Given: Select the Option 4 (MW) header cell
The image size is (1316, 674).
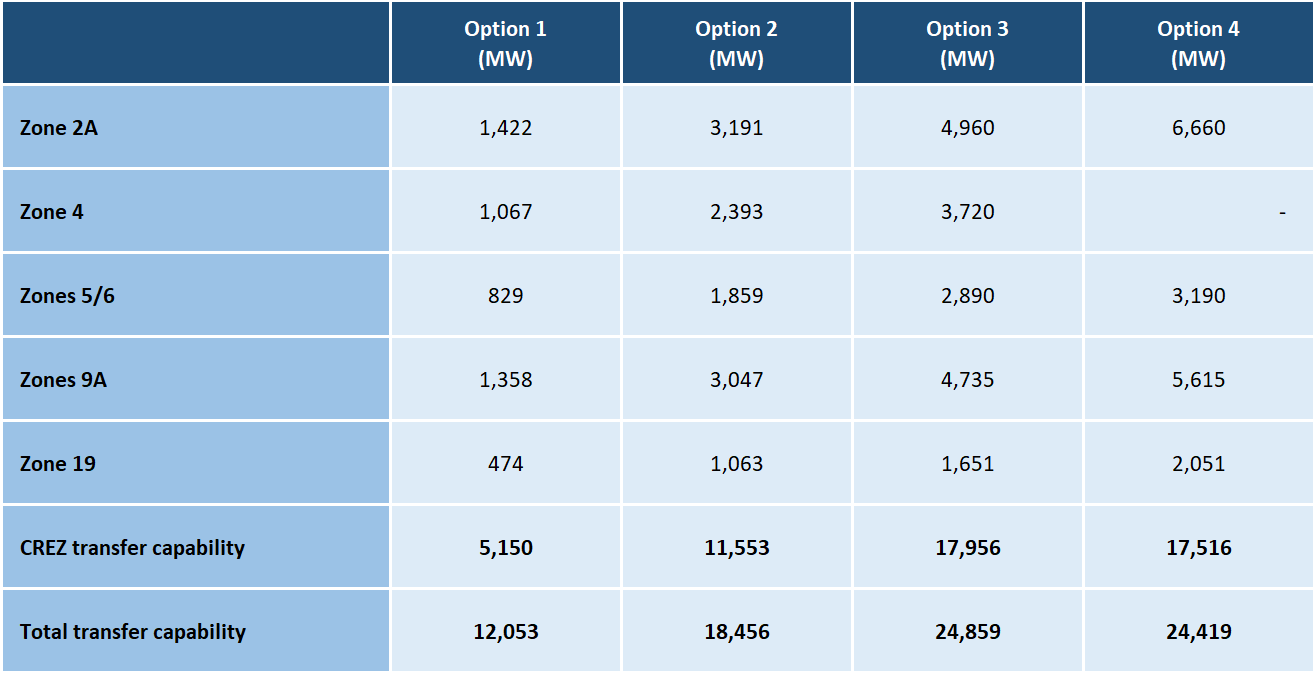Looking at the screenshot, I should click(1198, 43).
